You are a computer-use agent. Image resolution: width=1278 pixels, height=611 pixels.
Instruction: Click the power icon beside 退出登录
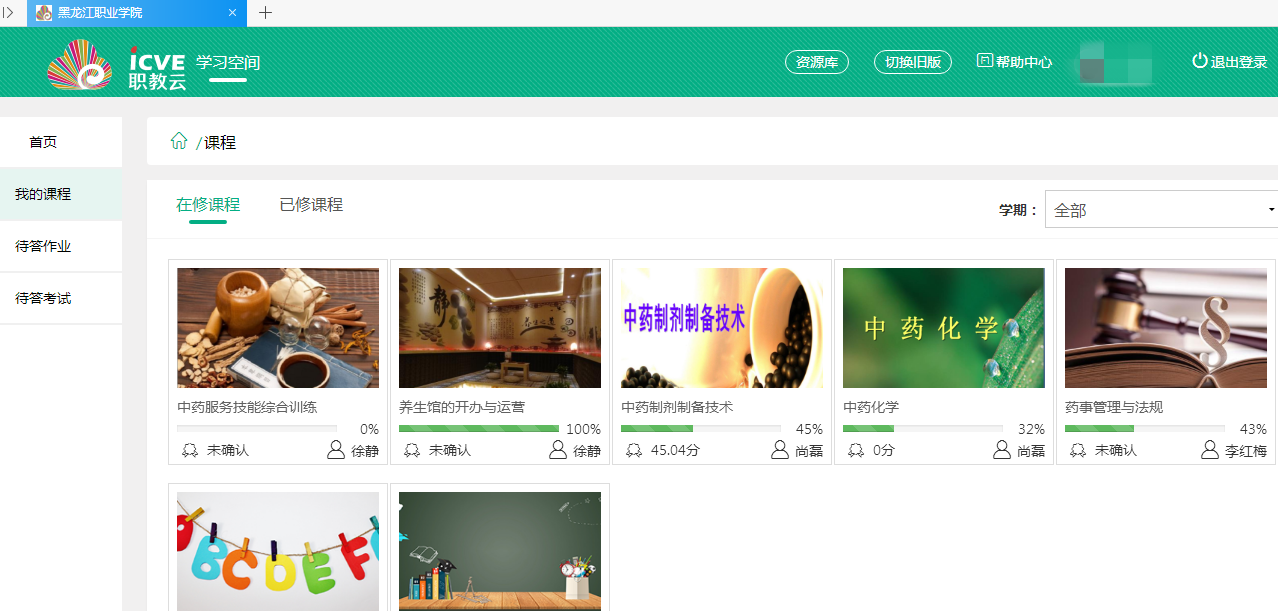coord(1199,61)
